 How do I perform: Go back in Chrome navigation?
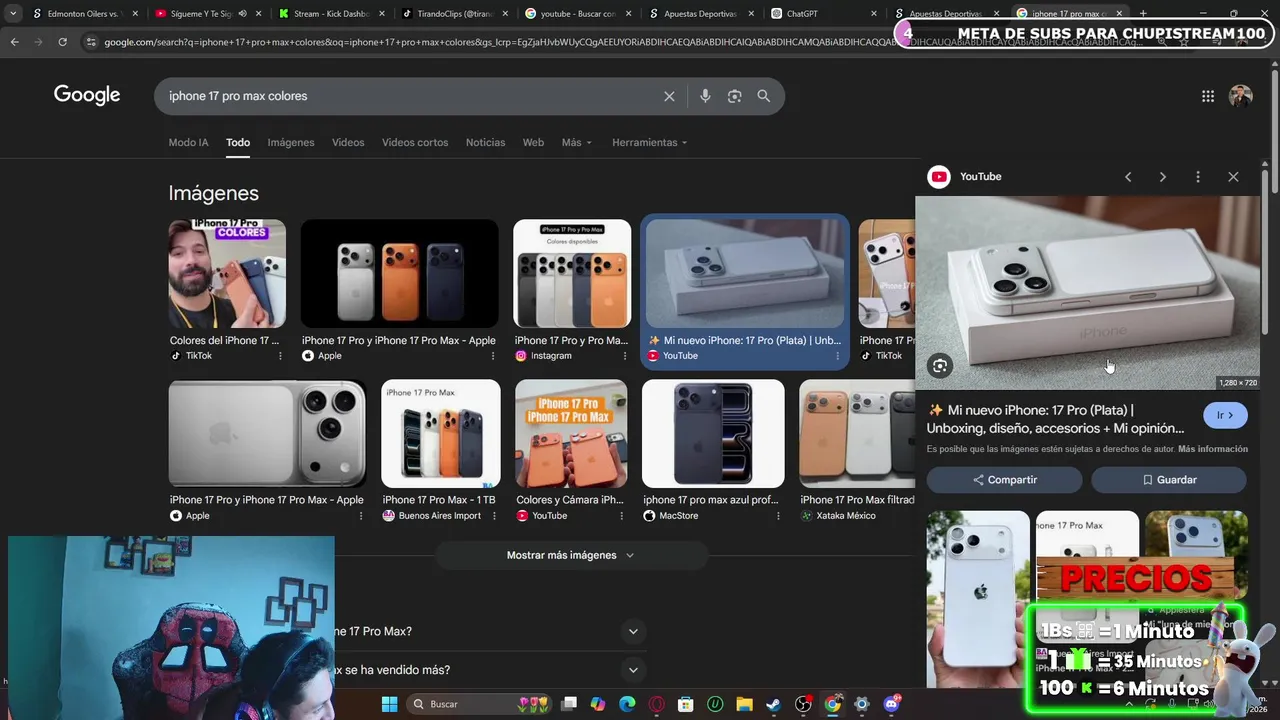(x=14, y=42)
